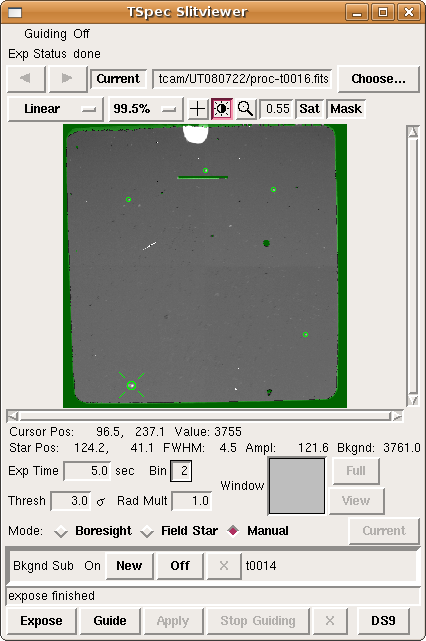The image size is (426, 641).
Task: Go to previous image with left arrow
Action: coord(26,78)
